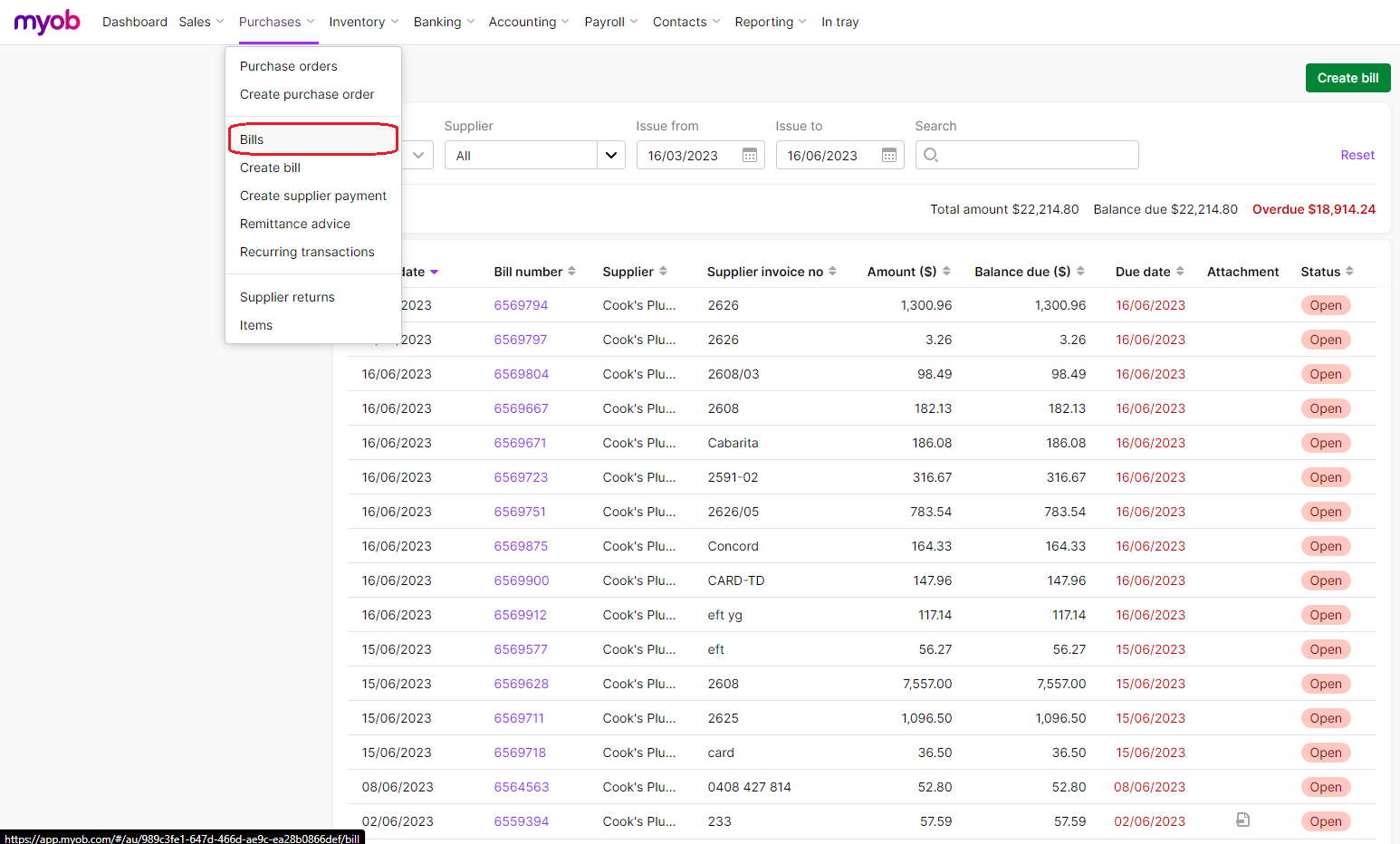
Task: Open bill number 6569577
Action: [521, 649]
